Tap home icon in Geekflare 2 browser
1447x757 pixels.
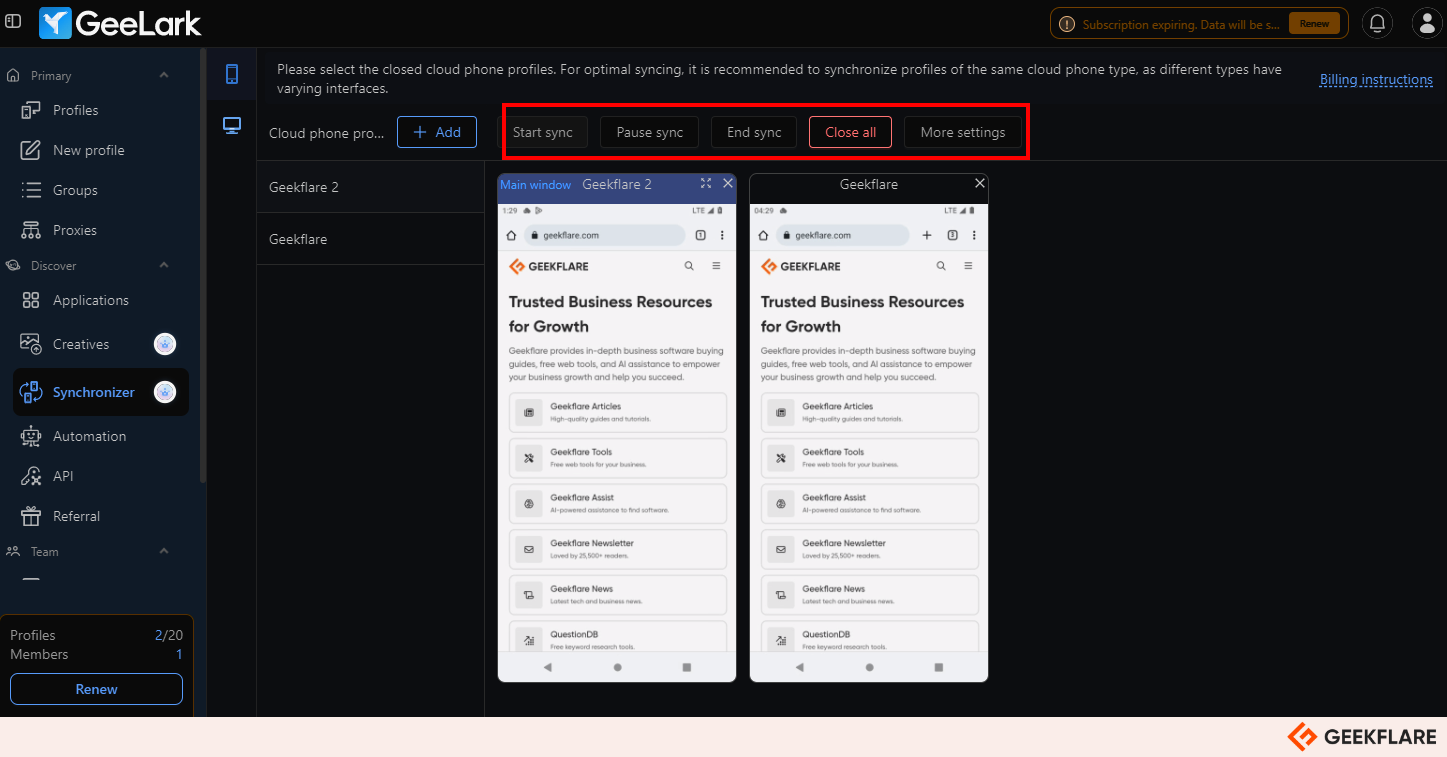pos(511,235)
